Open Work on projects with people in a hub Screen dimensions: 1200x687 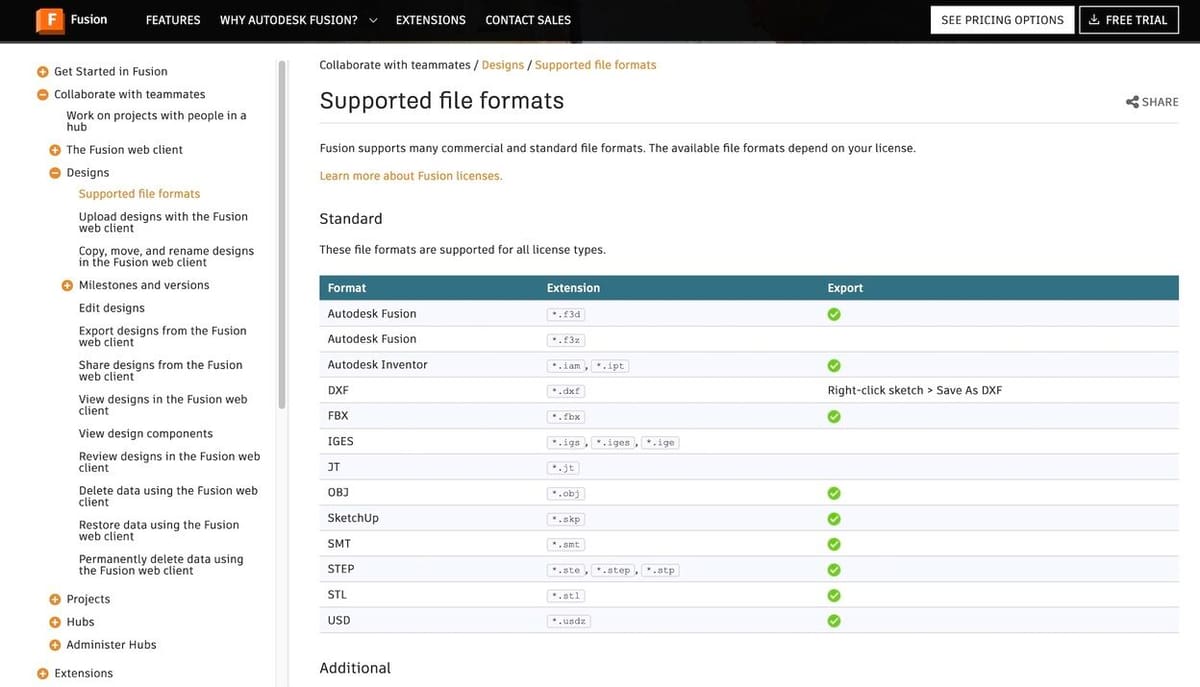coord(156,121)
